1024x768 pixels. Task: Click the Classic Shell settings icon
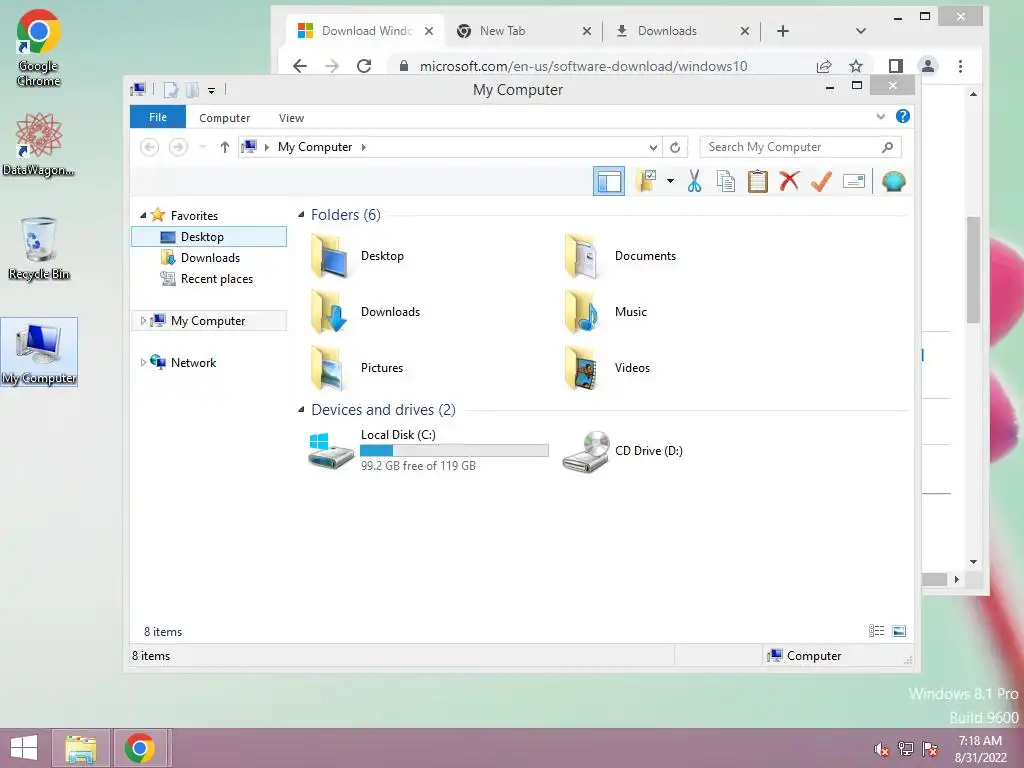(x=893, y=181)
